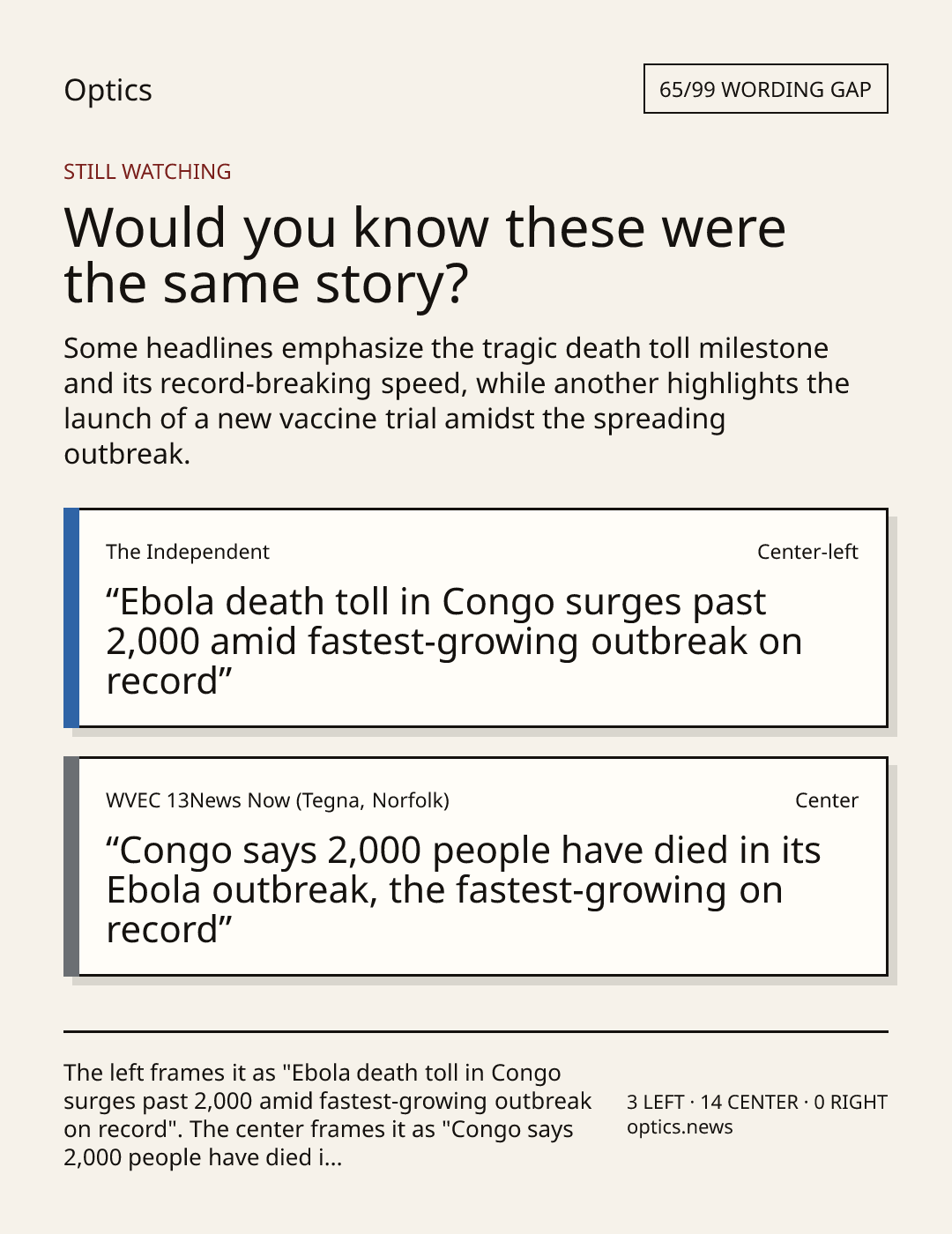This screenshot has height=1234, width=952.
Task: Click the blue bias bar on Independent card
Action: point(71,618)
